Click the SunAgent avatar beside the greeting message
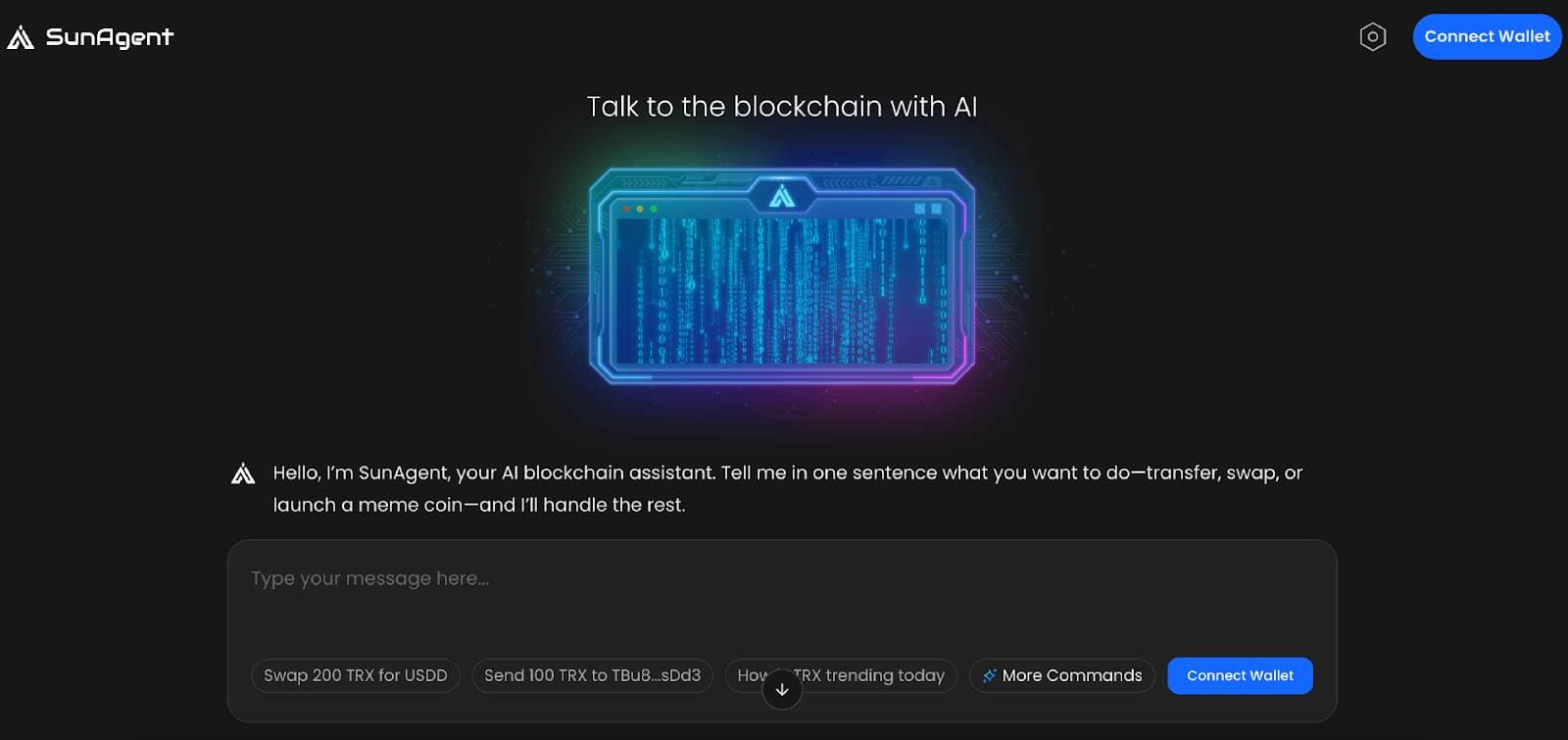 coord(242,472)
